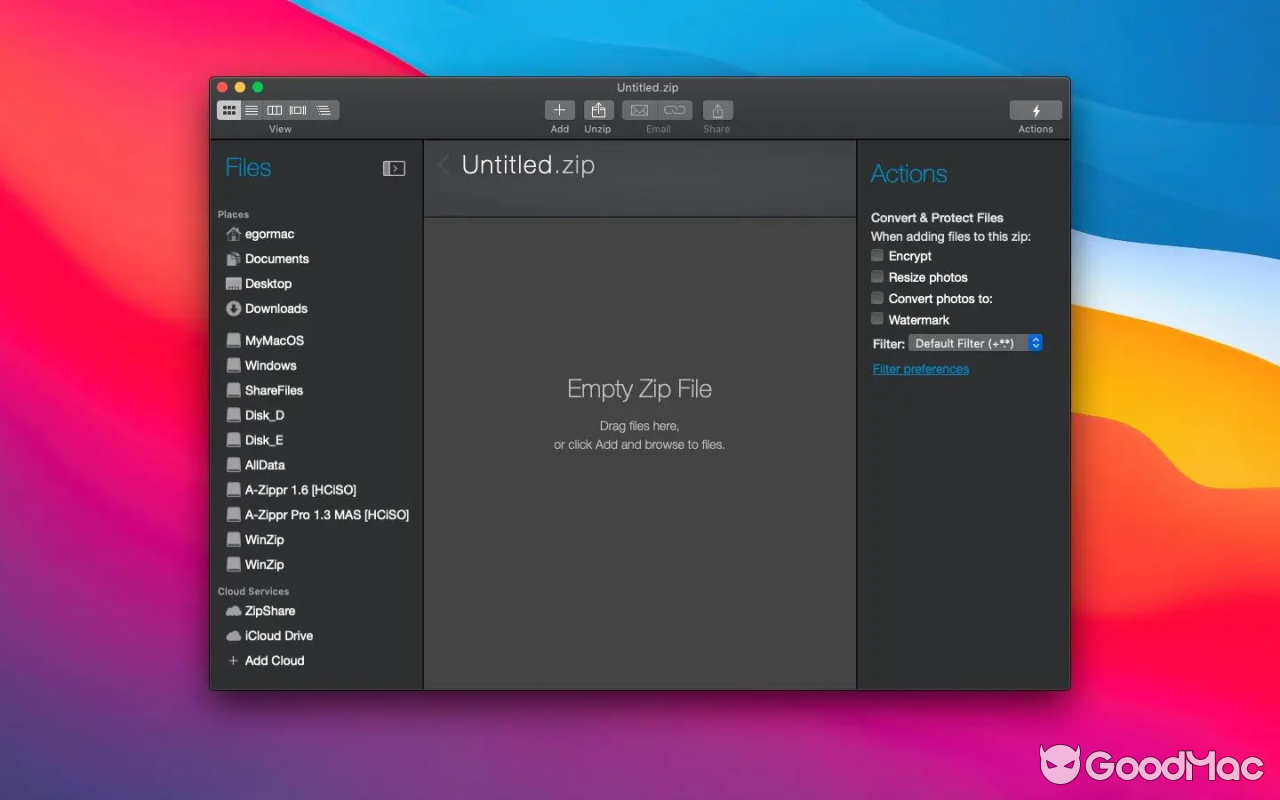Viewport: 1280px width, 800px height.
Task: Open the Add files tool
Action: [x=559, y=110]
